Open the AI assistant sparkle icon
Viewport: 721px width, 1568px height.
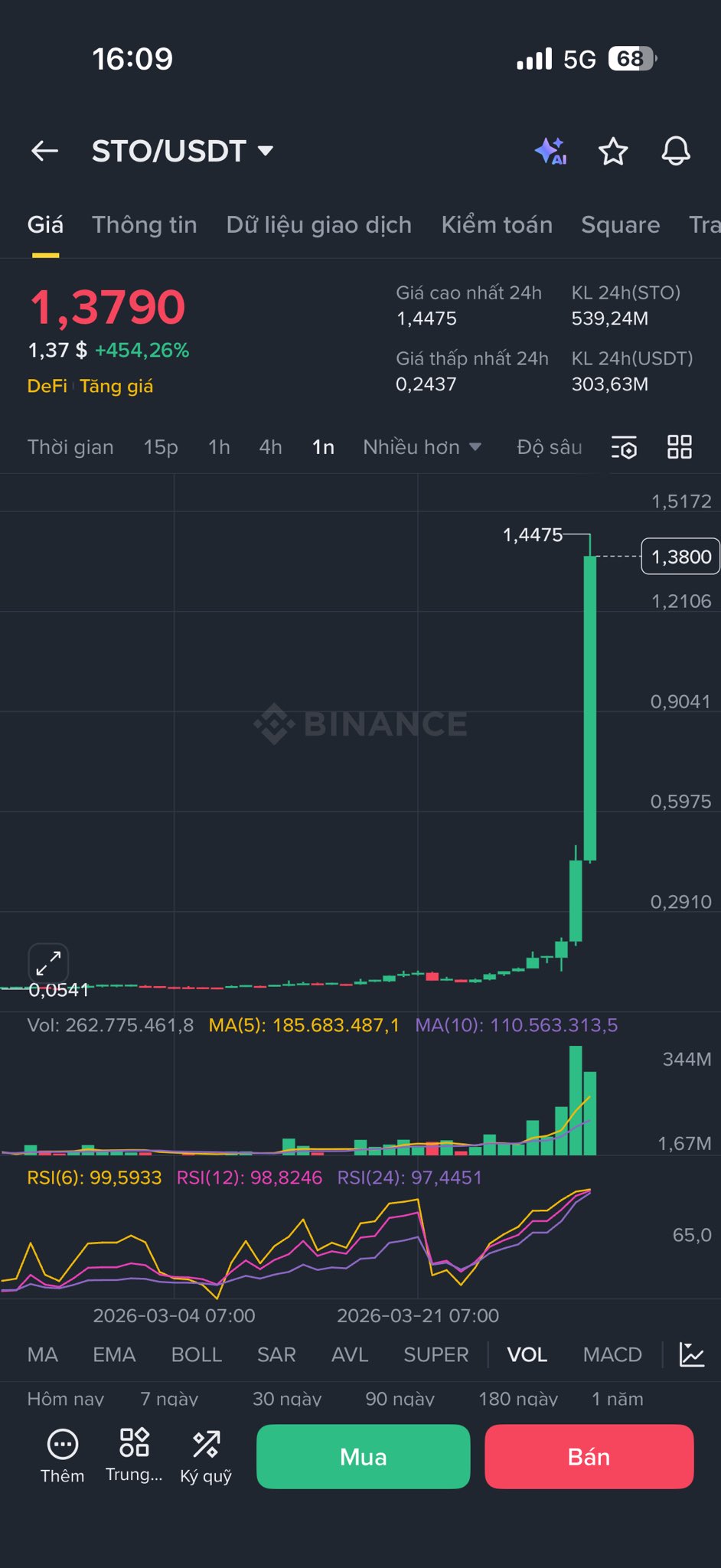point(550,151)
